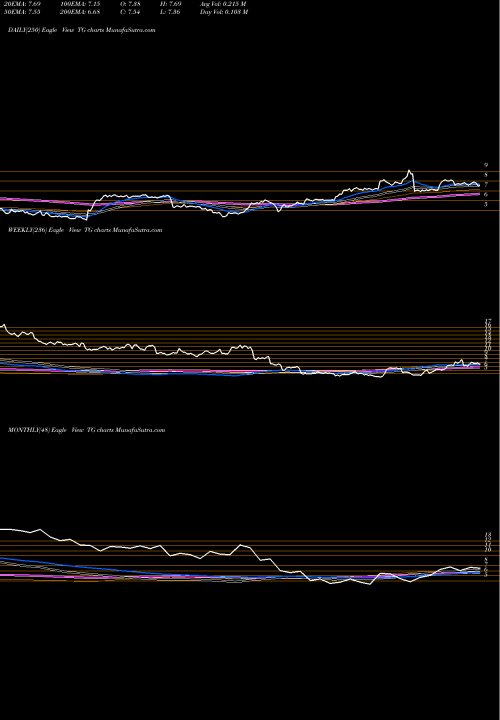This screenshot has width=500, height=720.
Task: Click the low price 'L:' value
Action: tap(172, 12)
